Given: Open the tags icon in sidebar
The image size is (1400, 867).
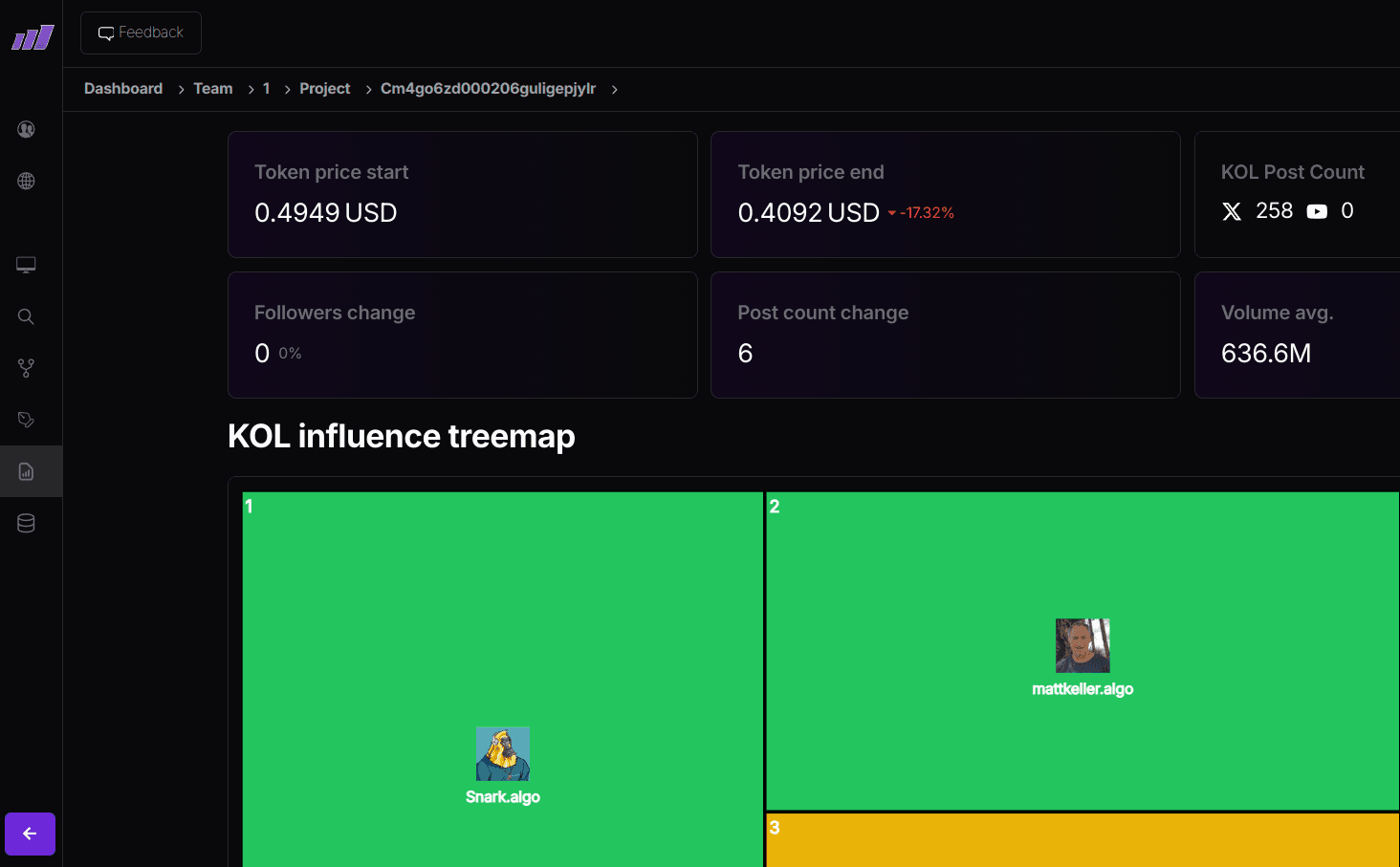Looking at the screenshot, I should [26, 420].
